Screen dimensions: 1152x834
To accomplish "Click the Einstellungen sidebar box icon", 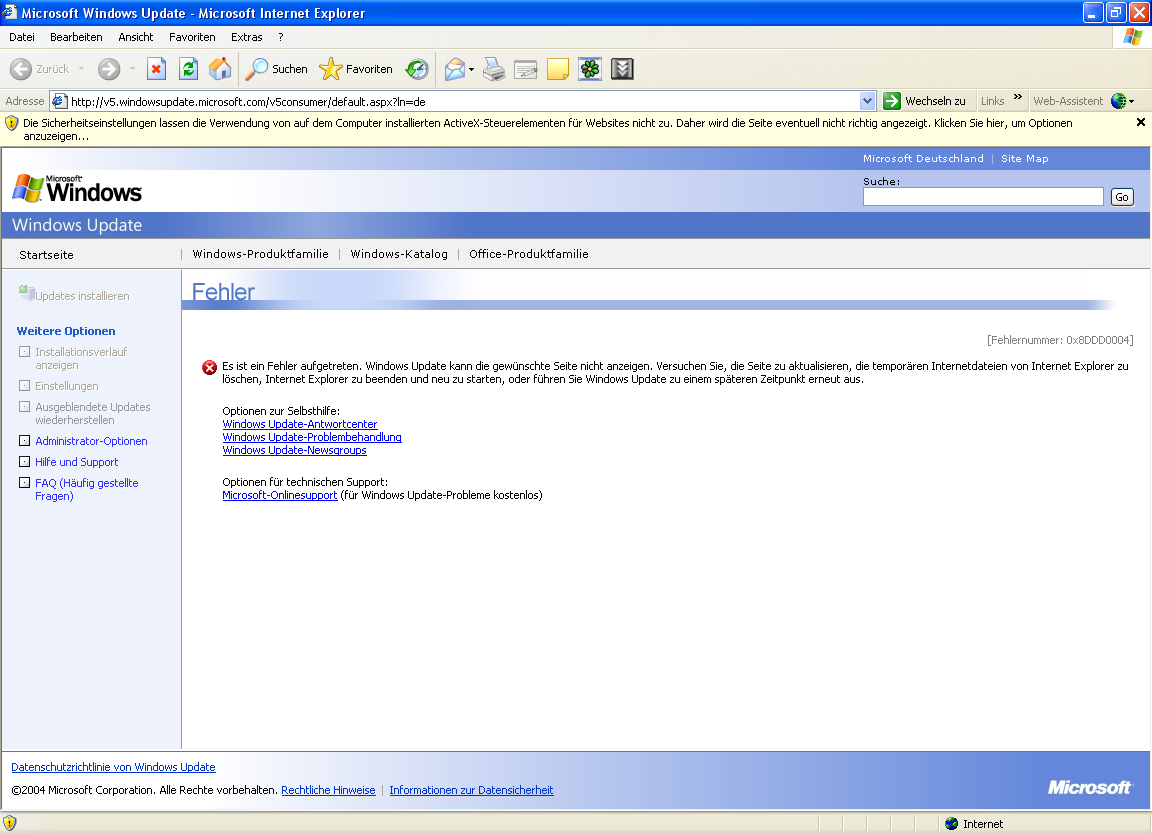I will coord(24,386).
